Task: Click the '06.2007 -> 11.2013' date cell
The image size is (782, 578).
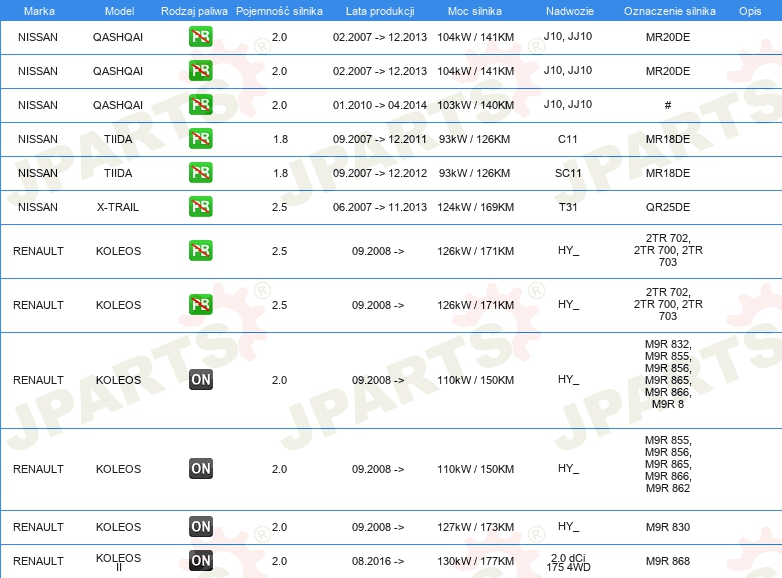Action: 380,207
